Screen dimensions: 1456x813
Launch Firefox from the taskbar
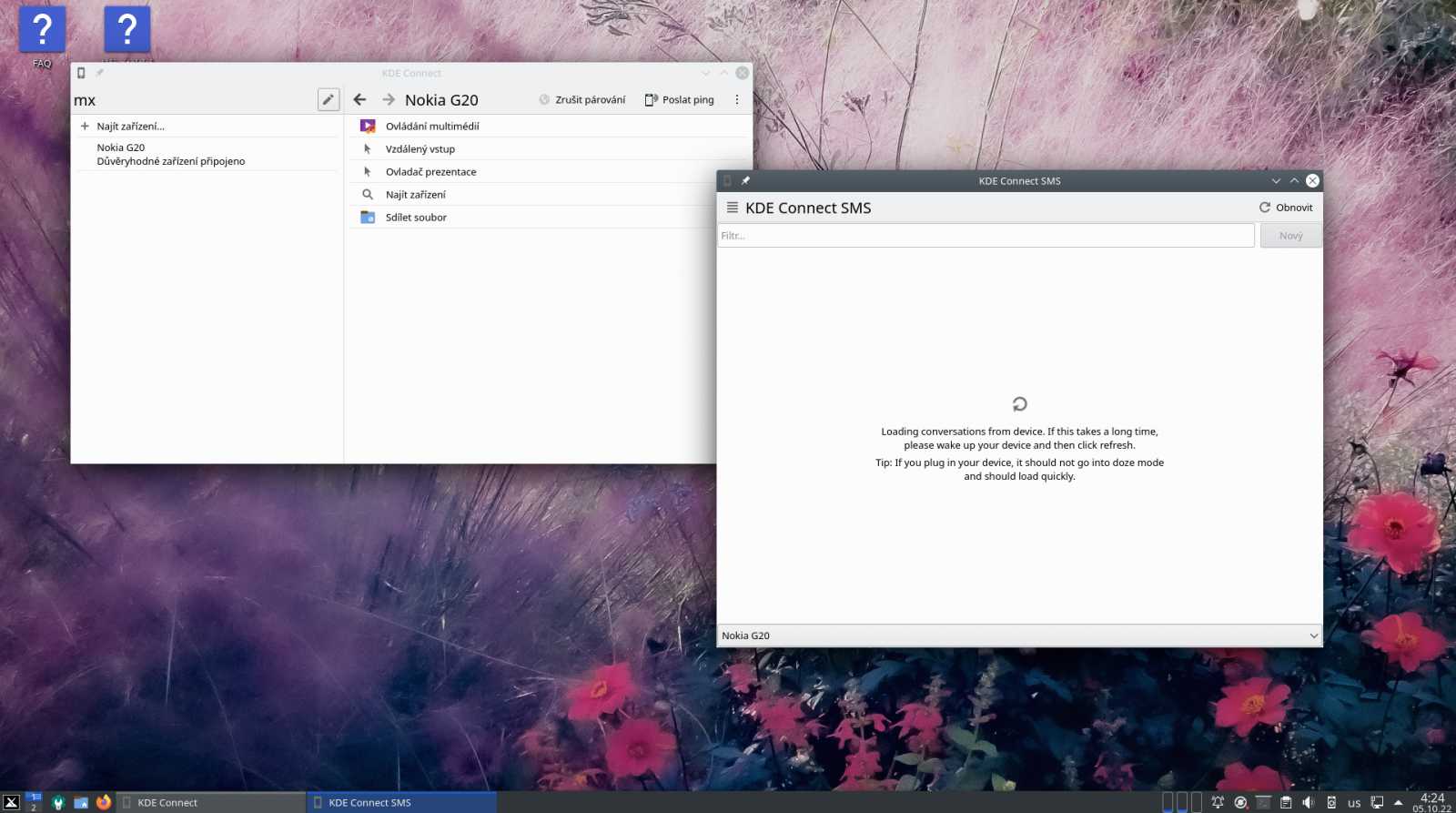point(104,802)
